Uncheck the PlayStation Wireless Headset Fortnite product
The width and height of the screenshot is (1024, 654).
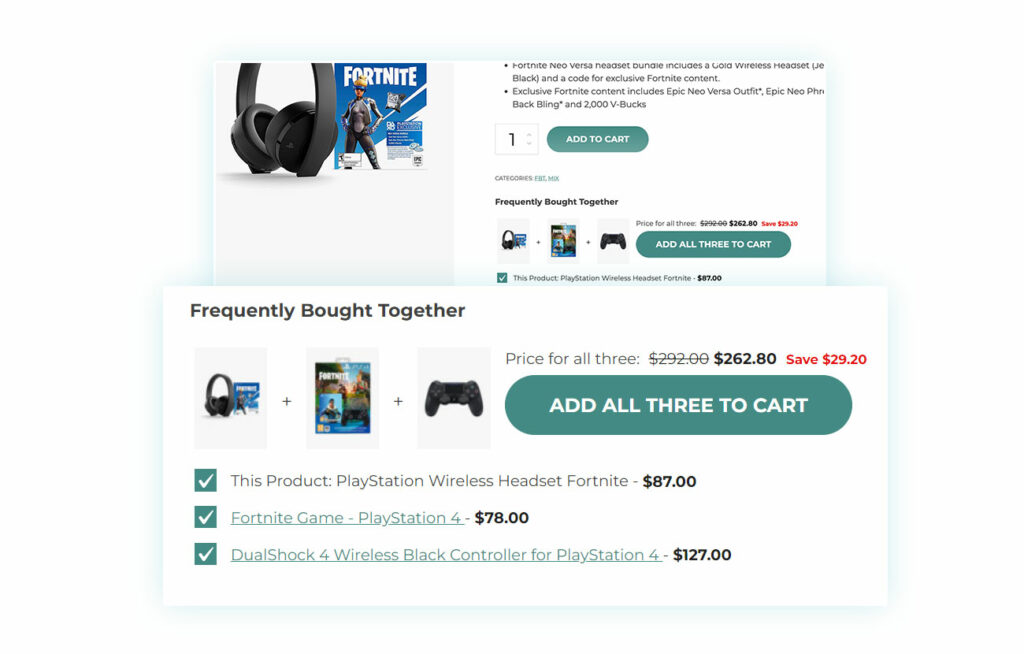tap(205, 480)
